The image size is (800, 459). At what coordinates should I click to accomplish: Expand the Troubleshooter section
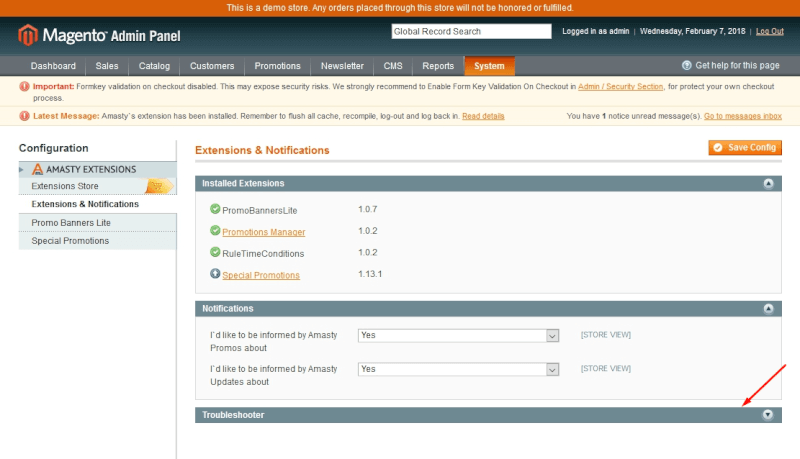(768, 415)
